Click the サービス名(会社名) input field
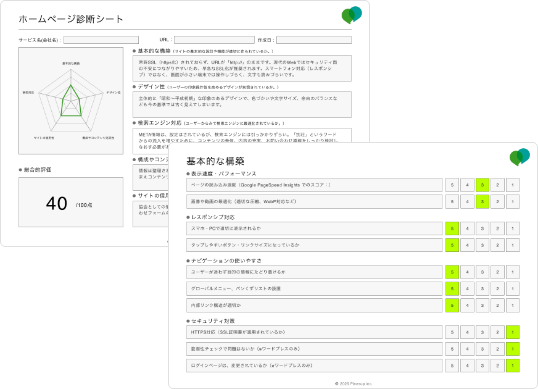Image resolution: width=538 pixels, height=389 pixels. [101, 40]
